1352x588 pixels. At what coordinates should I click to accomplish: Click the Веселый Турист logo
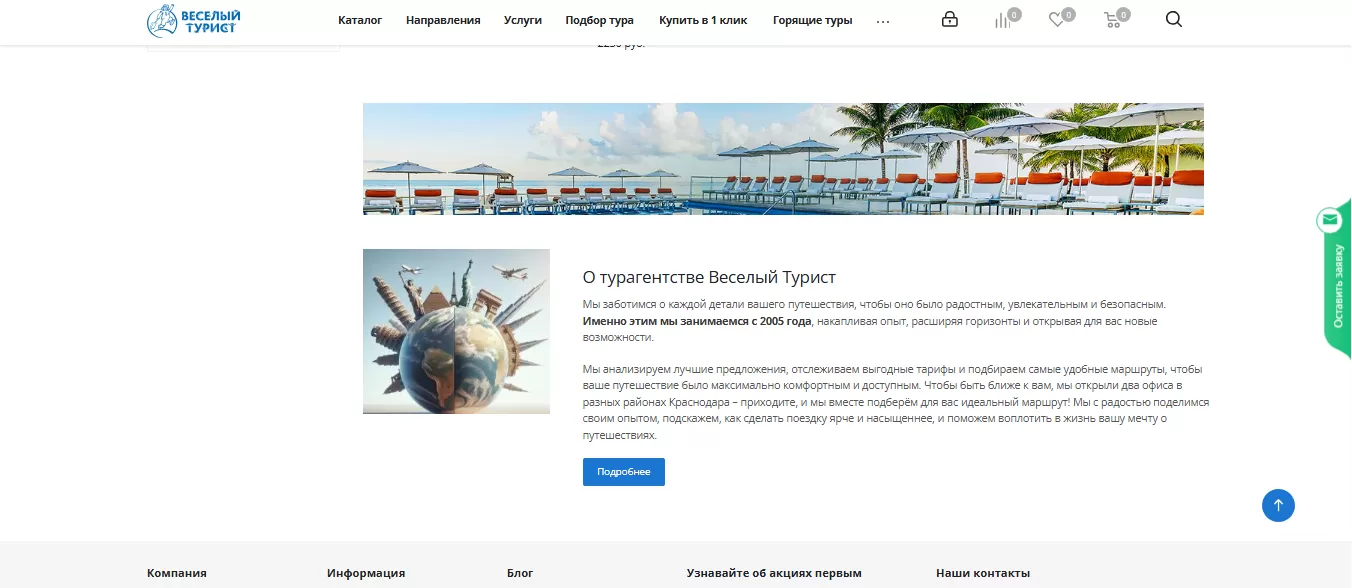pyautogui.click(x=194, y=20)
